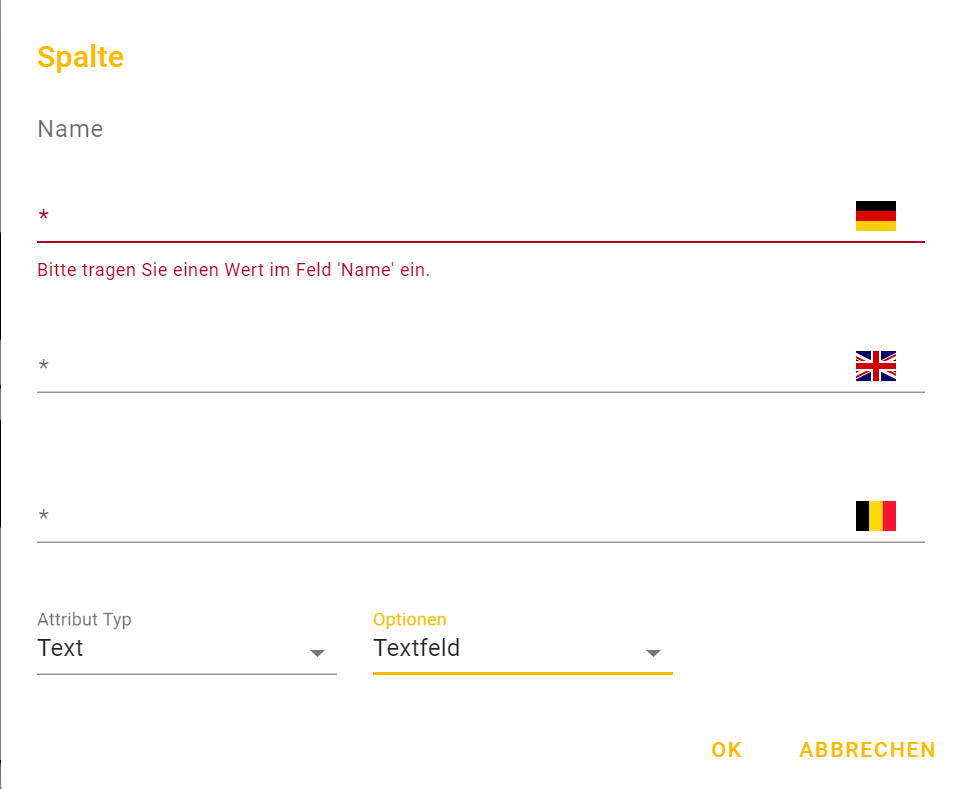The height and width of the screenshot is (789, 958).
Task: Click the United Kingdom flag icon
Action: 875,366
